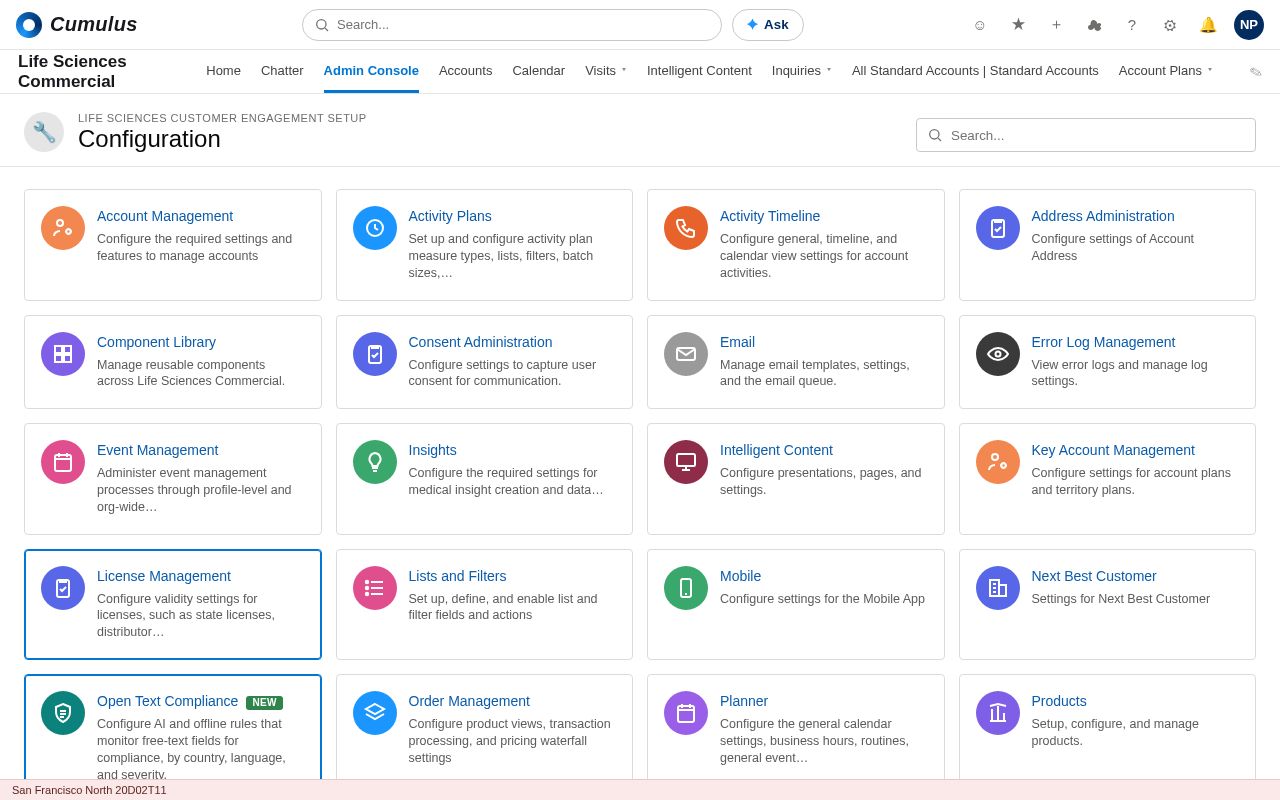The width and height of the screenshot is (1280, 800).
Task: Open the Key Account Management link
Action: pos(1113,450)
